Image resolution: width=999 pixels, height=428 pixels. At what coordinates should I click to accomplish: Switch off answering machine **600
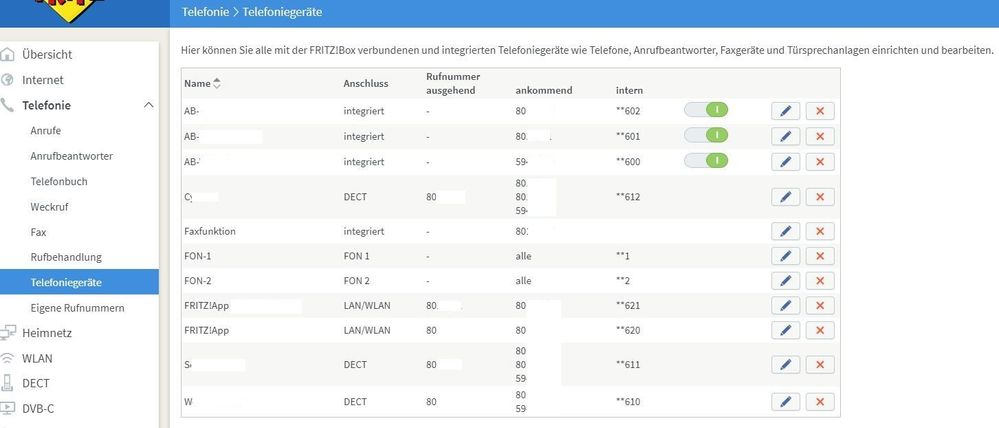tap(706, 160)
